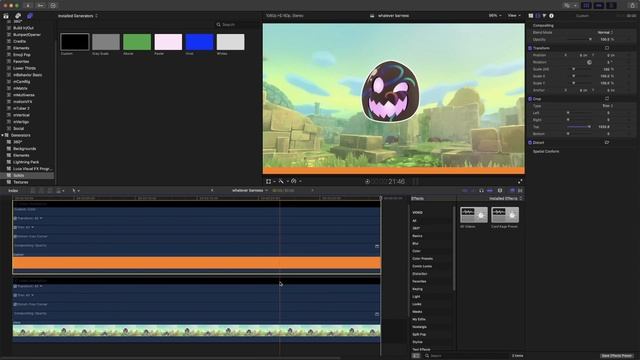Image resolution: width=640 pixels, height=360 pixels.
Task: Select Backgrounds under Generators
Action: pyautogui.click(x=24, y=149)
